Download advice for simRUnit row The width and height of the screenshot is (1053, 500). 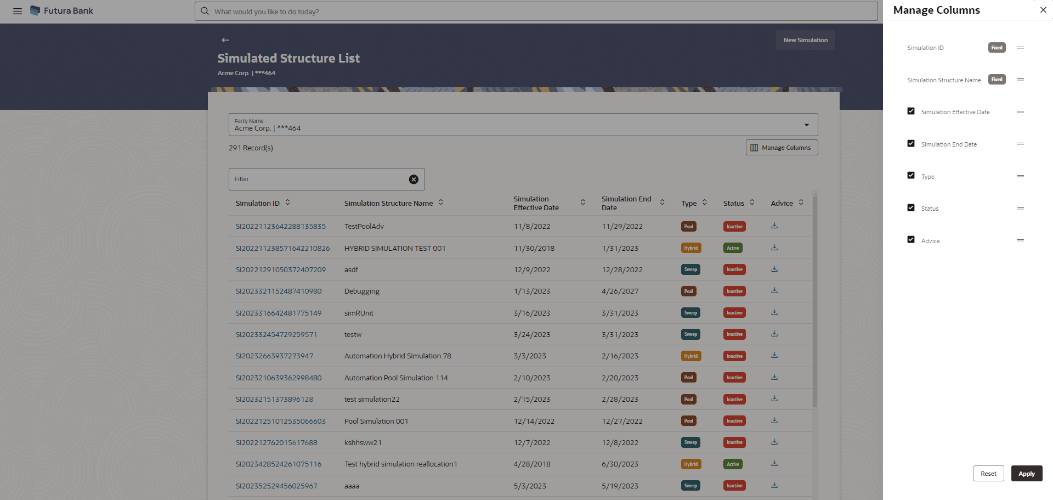[x=774, y=312]
